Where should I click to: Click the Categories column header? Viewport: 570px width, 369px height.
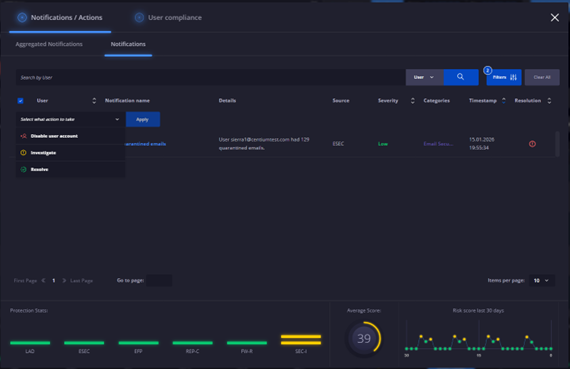pyautogui.click(x=437, y=101)
